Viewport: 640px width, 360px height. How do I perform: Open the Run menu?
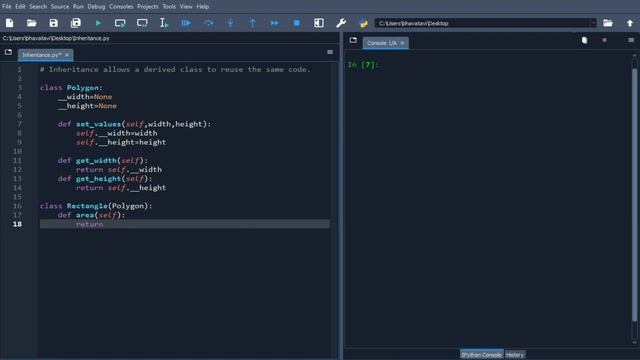pos(78,7)
